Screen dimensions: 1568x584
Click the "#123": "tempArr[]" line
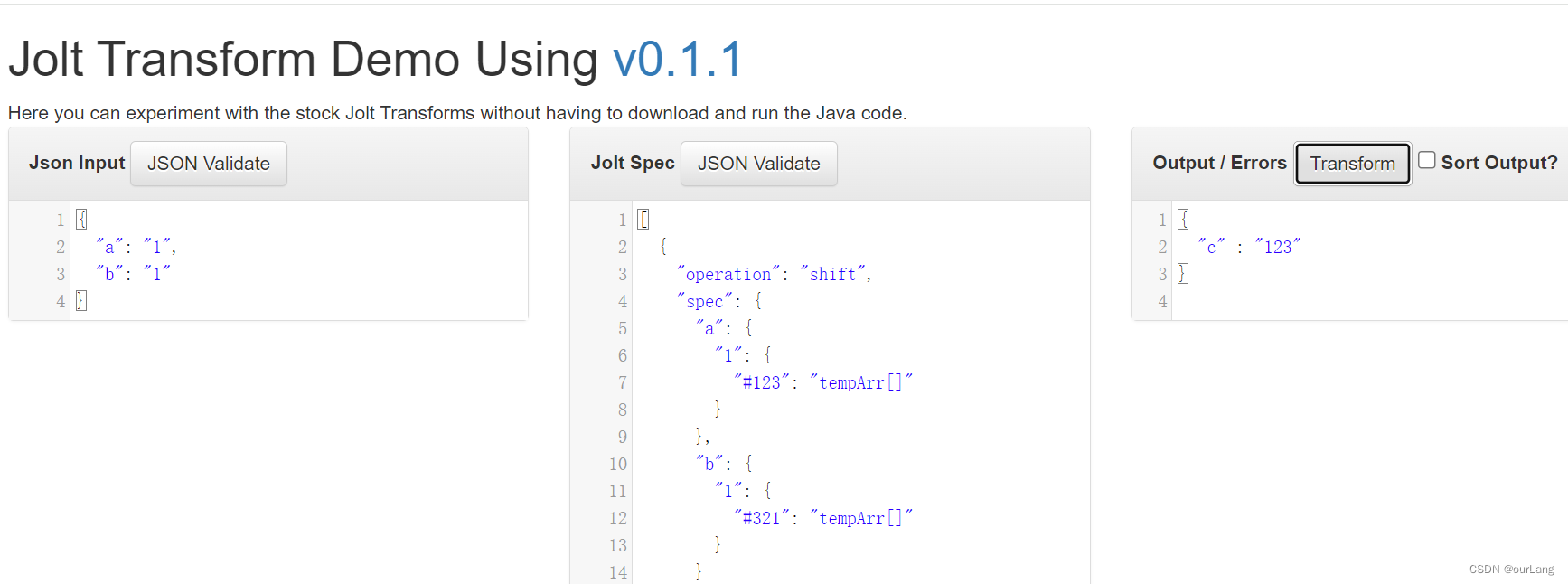823,382
